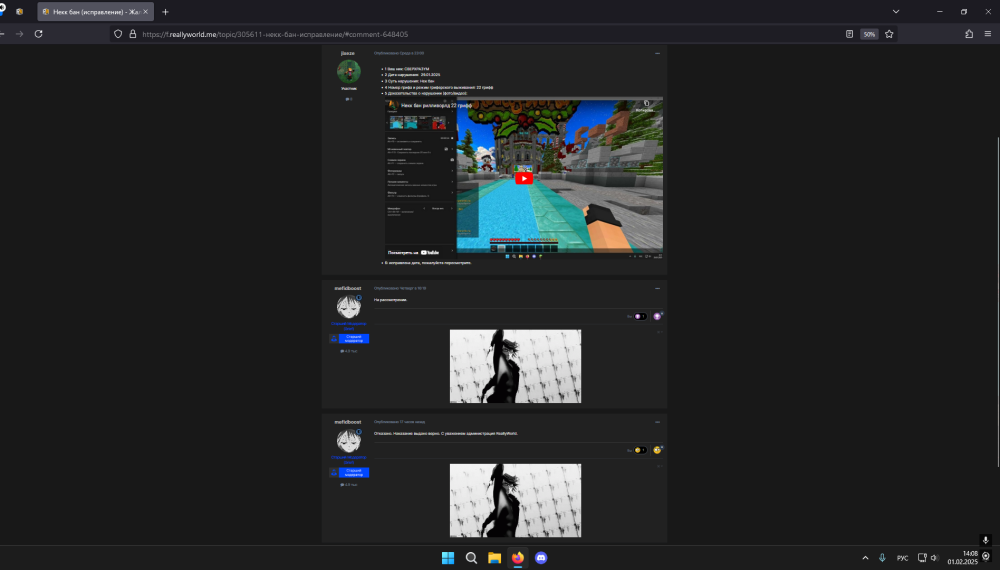This screenshot has width=1000, height=570.
Task: Launch File Explorer from the taskbar
Action: [x=494, y=558]
